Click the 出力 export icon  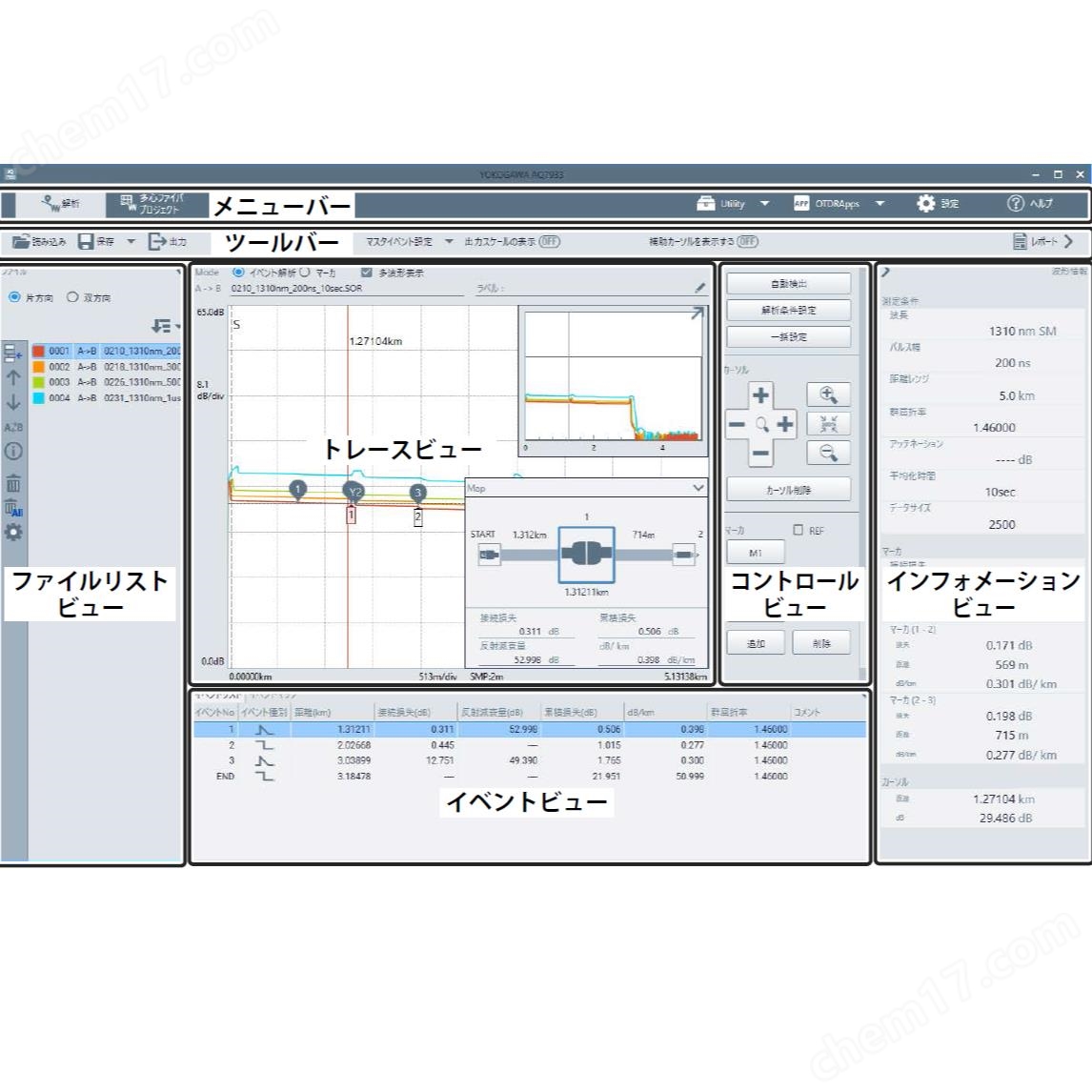(156, 242)
